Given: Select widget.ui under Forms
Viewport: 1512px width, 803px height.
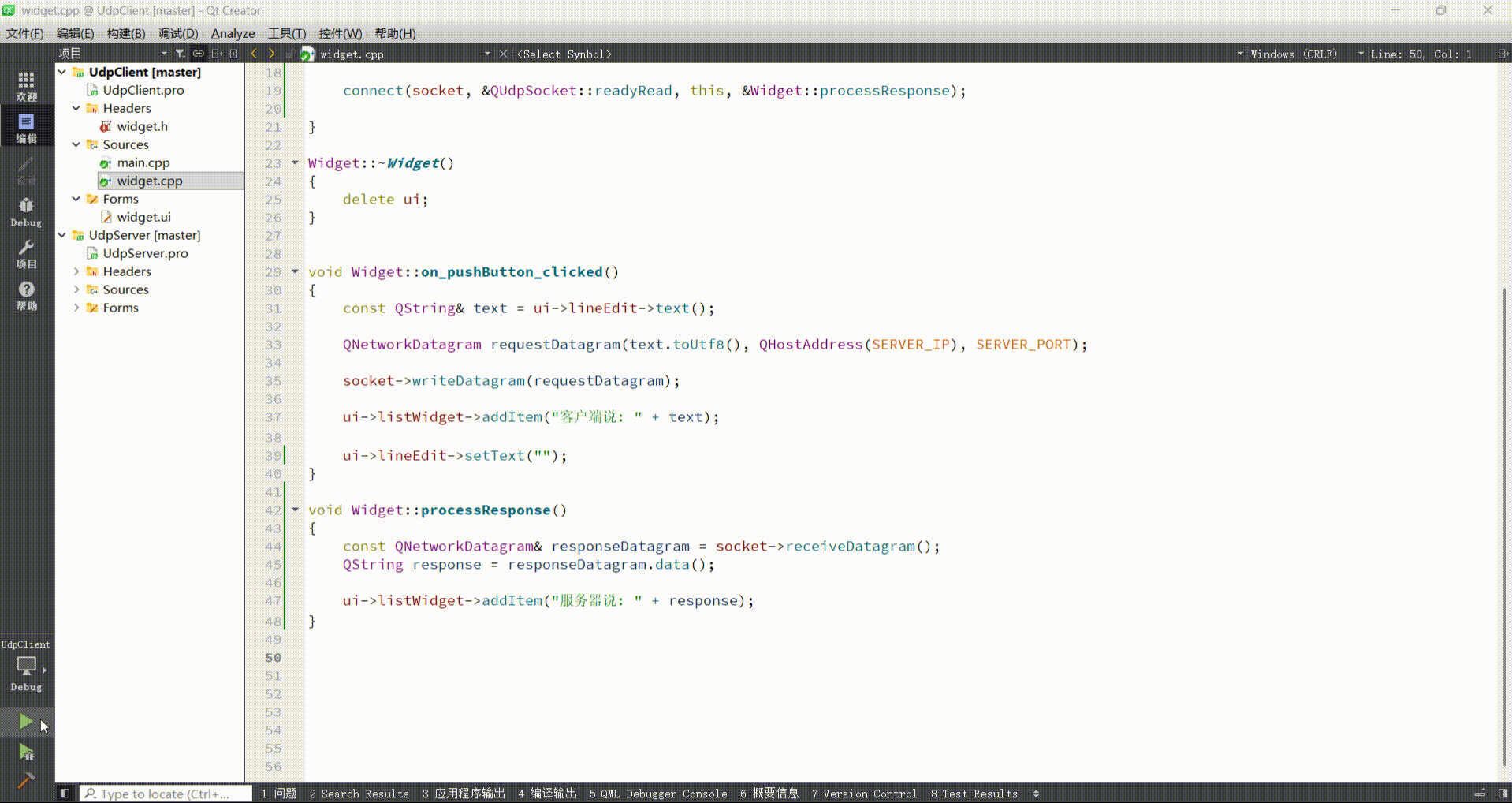Looking at the screenshot, I should coord(143,217).
